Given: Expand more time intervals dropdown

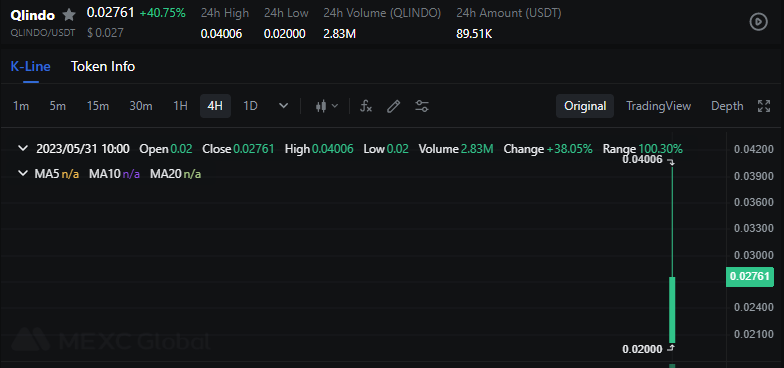Looking at the screenshot, I should (284, 106).
